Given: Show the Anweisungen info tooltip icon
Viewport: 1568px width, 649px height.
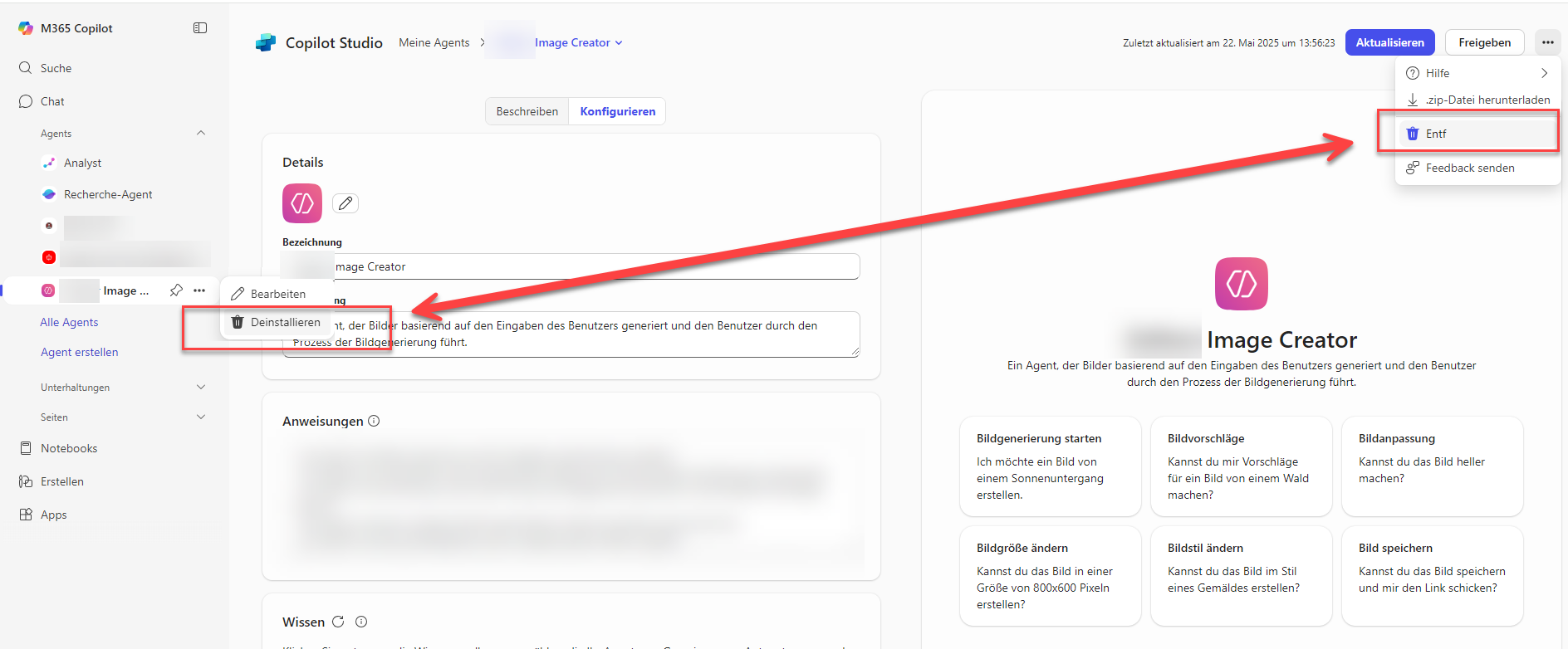Looking at the screenshot, I should pos(374,421).
